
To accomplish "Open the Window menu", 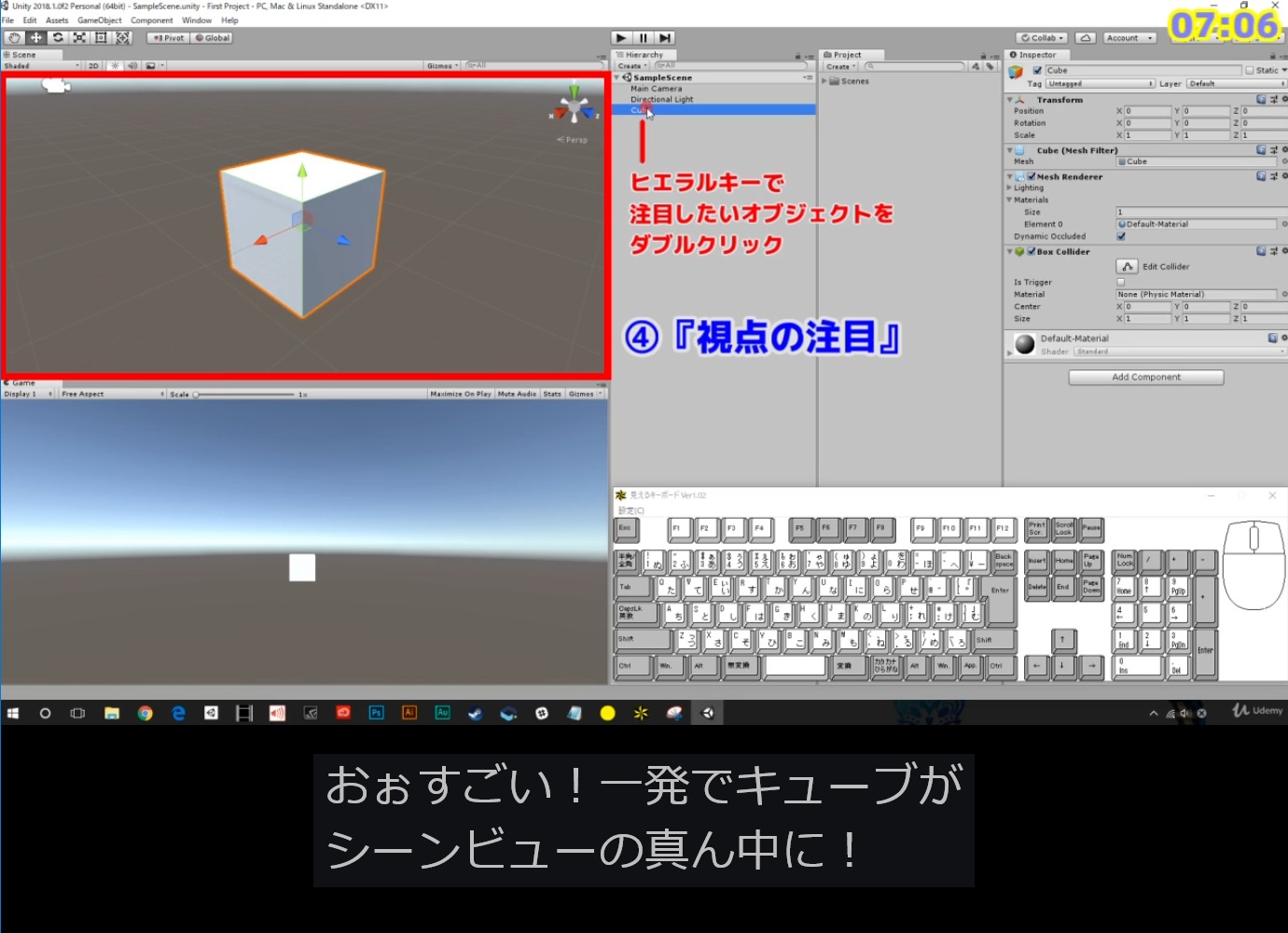I will point(197,20).
